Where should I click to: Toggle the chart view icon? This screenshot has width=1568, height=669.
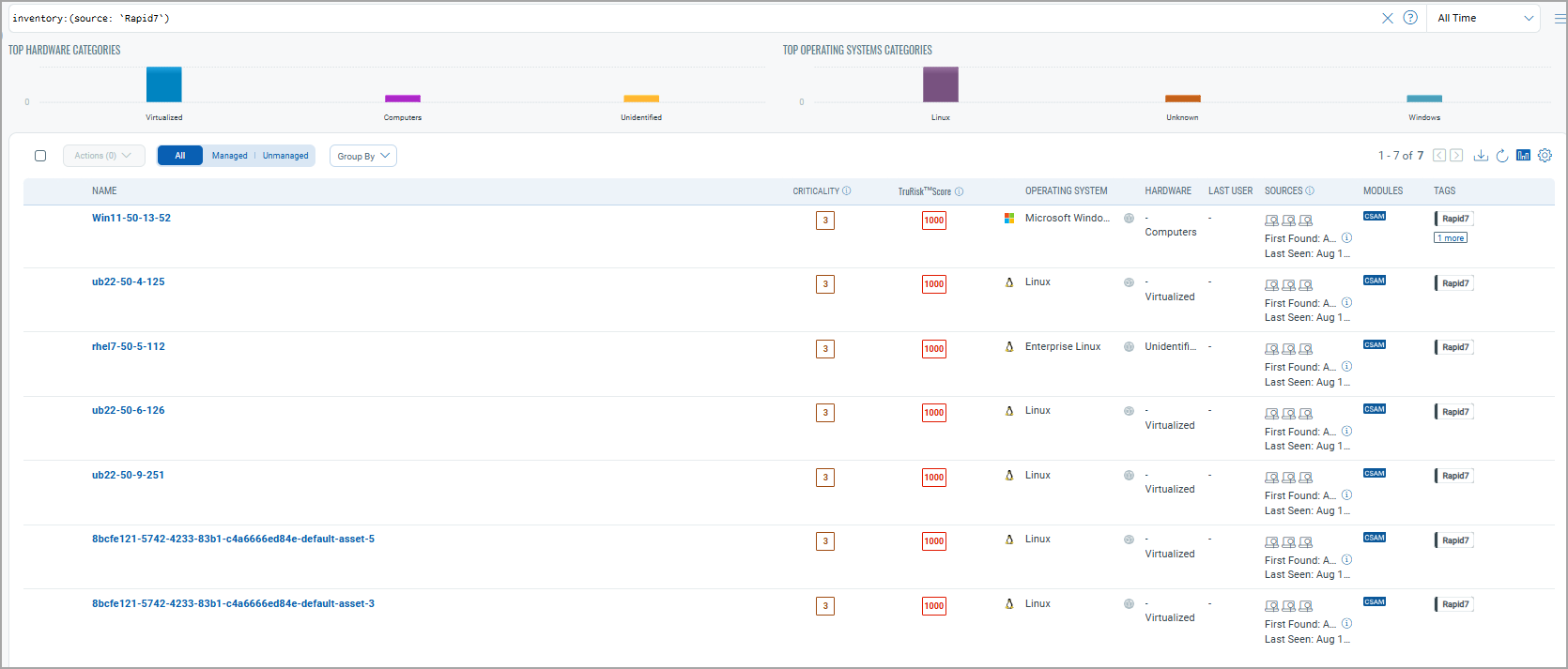tap(1523, 156)
